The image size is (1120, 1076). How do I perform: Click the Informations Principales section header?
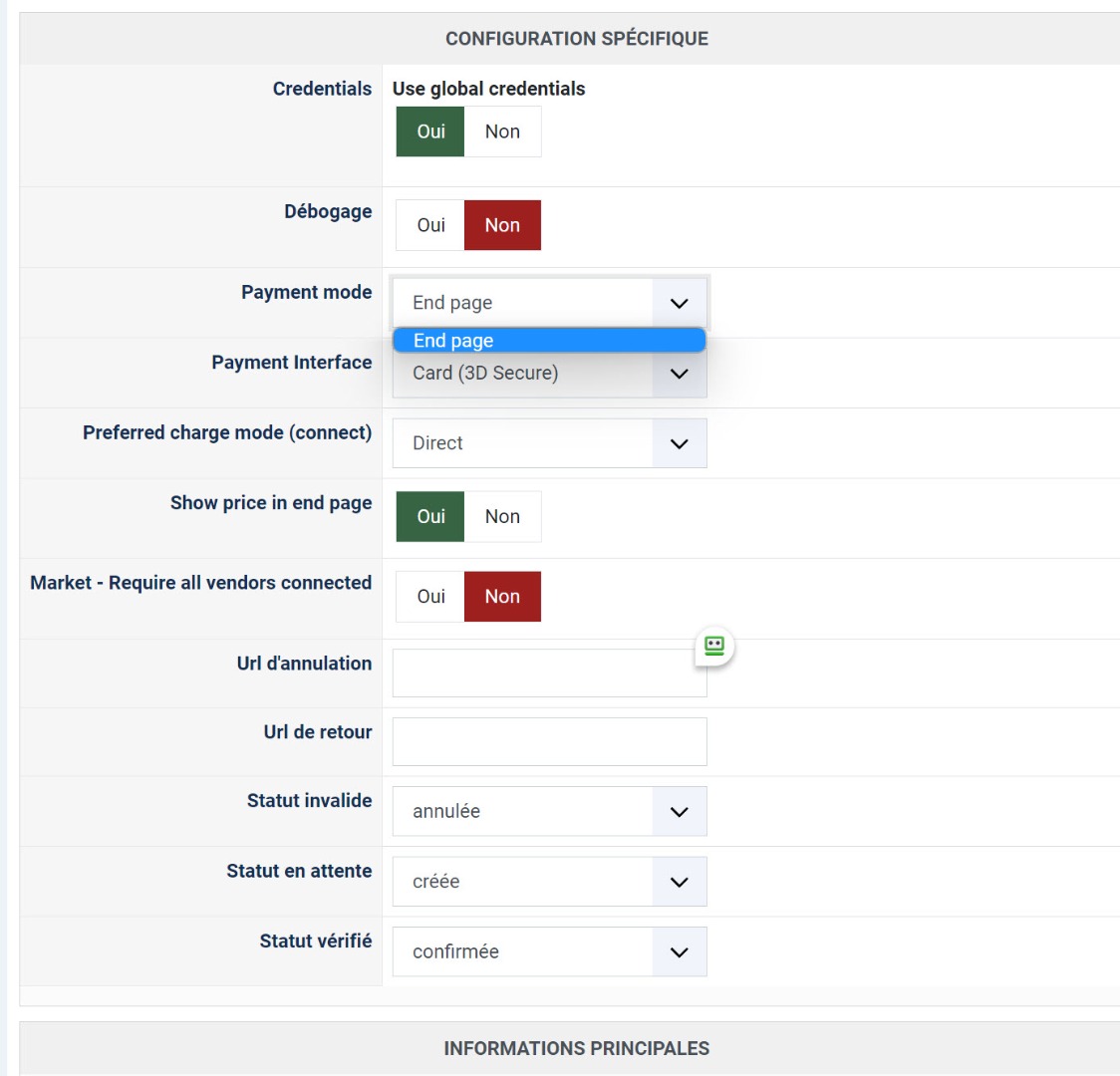click(x=576, y=1048)
